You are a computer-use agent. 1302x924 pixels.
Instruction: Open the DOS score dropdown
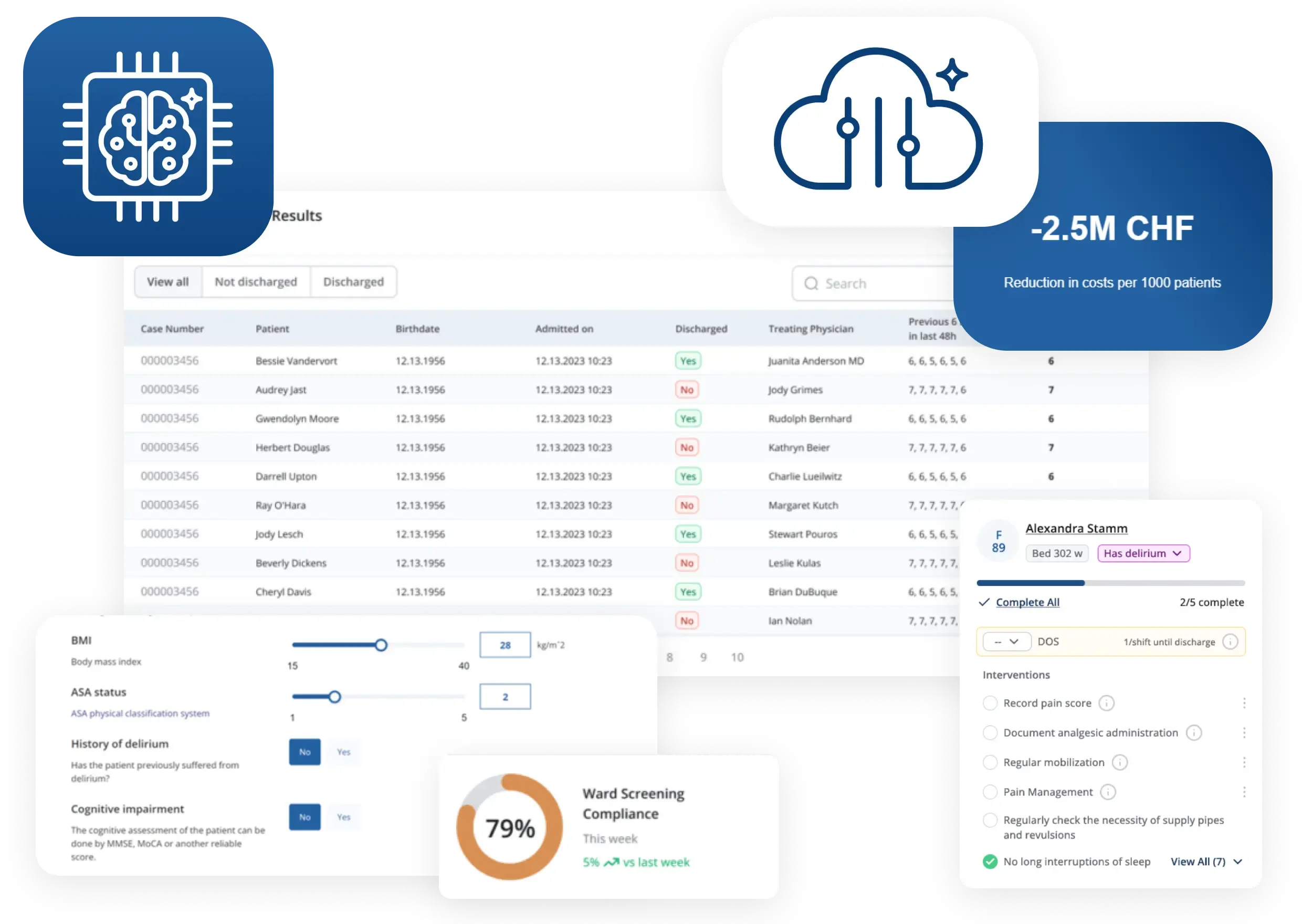click(x=1006, y=642)
